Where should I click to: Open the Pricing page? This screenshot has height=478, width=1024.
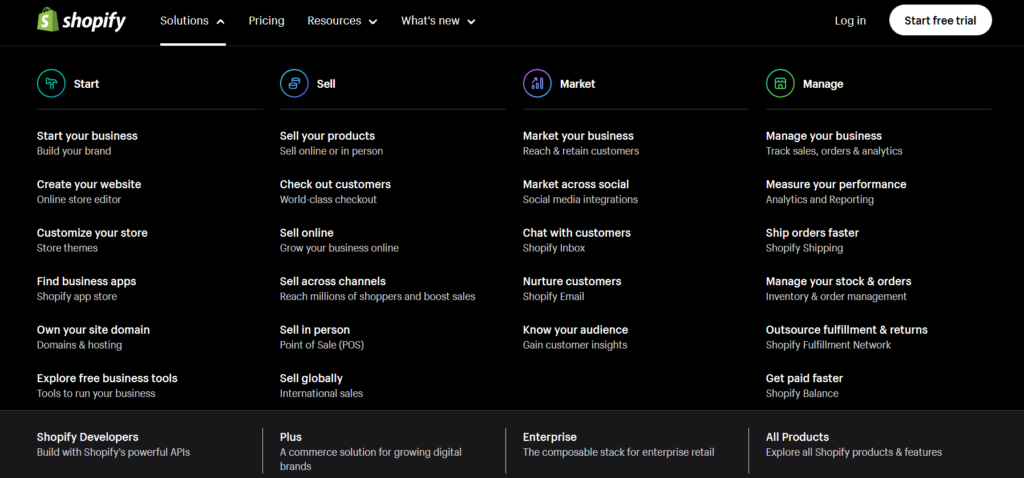266,21
